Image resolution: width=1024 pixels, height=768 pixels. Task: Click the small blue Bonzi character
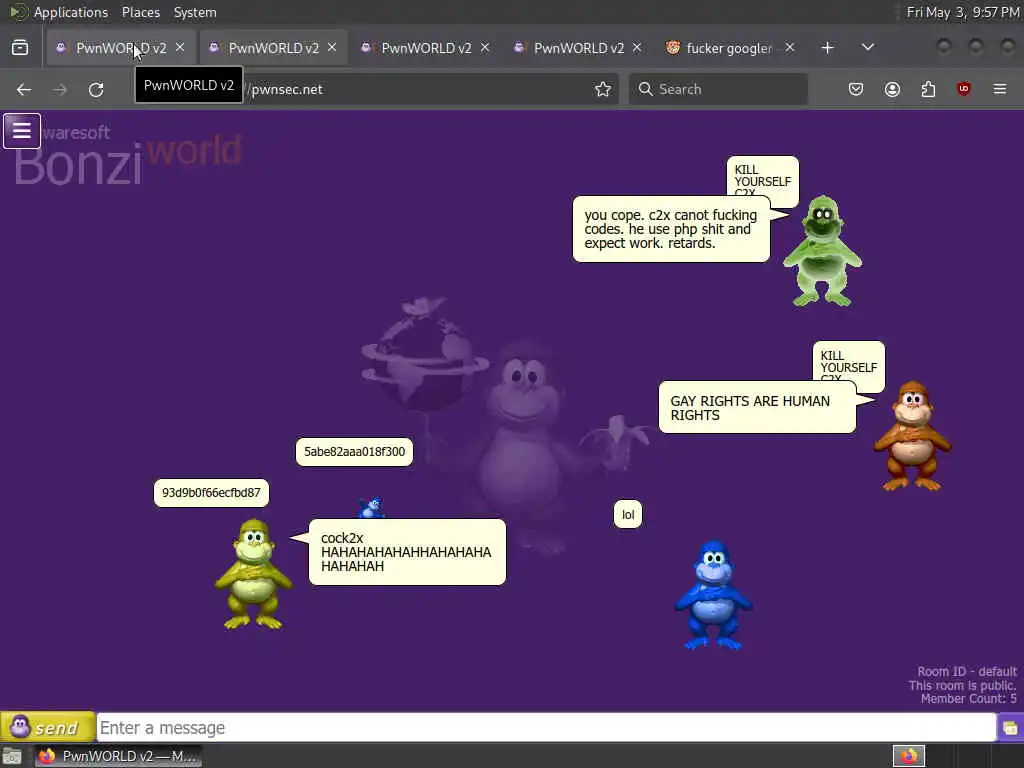pyautogui.click(x=372, y=507)
